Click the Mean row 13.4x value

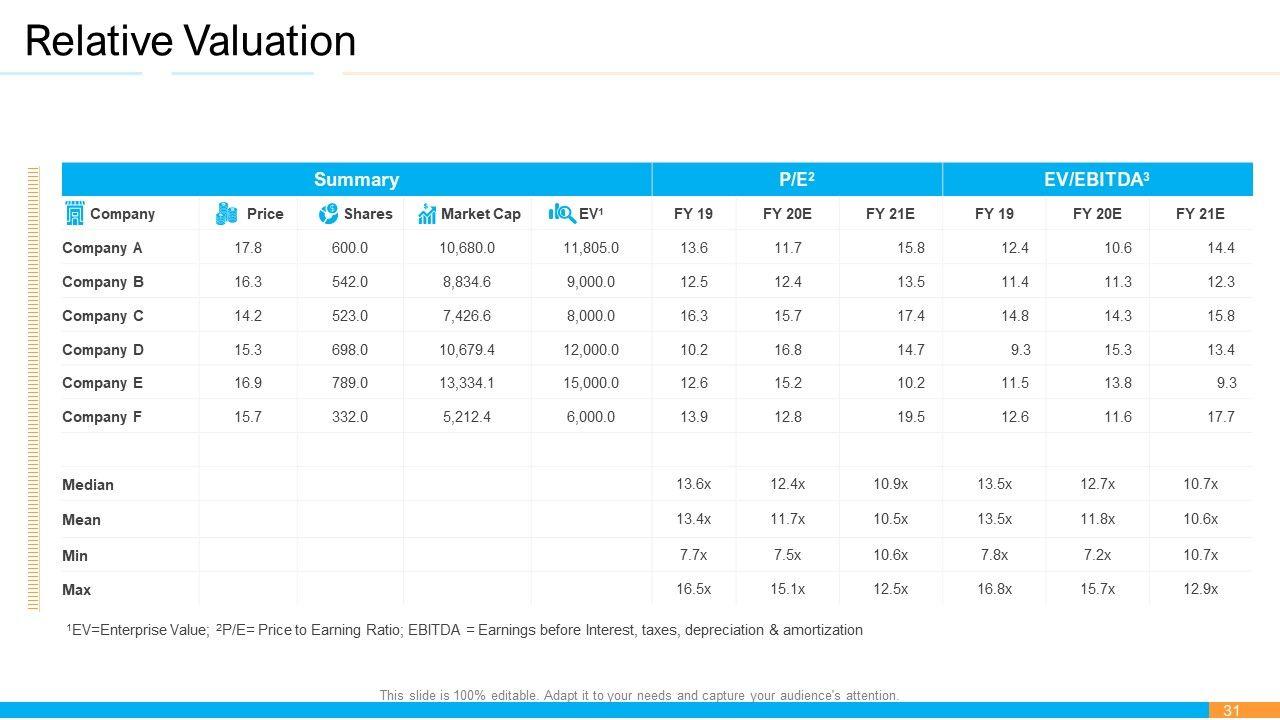click(693, 519)
